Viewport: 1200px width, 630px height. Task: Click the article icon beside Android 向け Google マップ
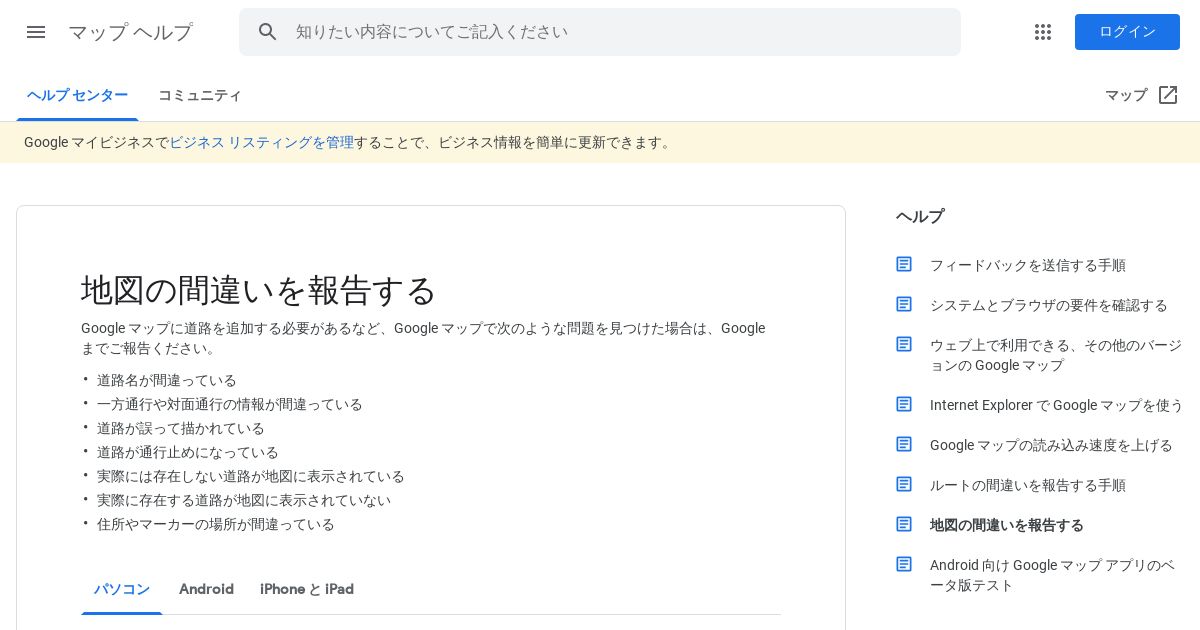click(x=904, y=564)
